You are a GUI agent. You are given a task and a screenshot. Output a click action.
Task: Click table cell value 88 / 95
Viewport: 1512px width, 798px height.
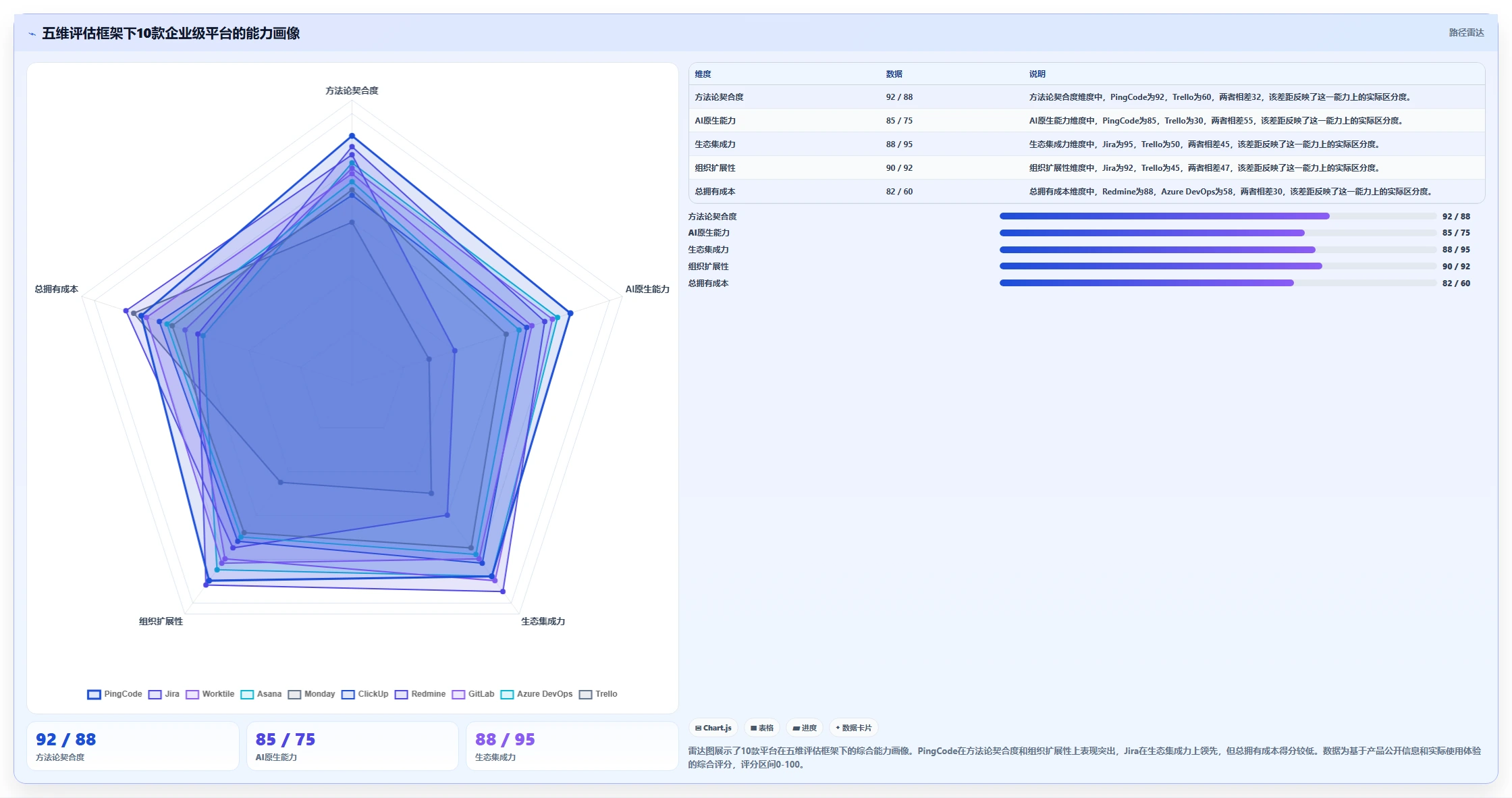pos(899,144)
